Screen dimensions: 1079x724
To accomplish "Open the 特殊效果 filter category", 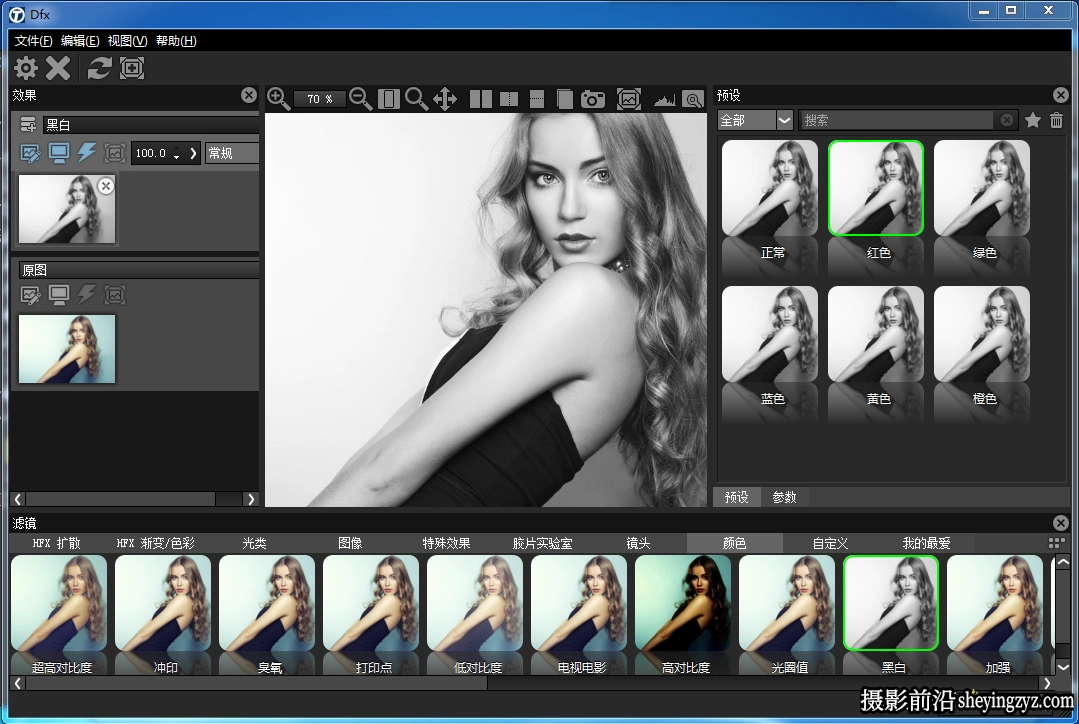I will coord(446,543).
